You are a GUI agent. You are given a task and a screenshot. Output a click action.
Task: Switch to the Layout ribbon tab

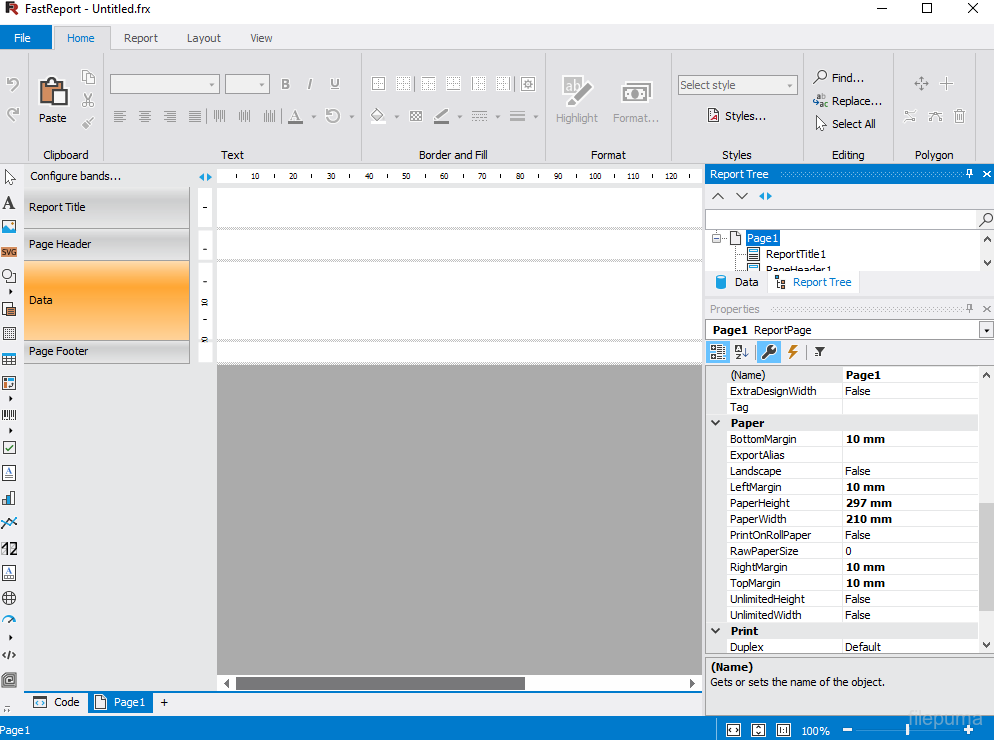[203, 38]
